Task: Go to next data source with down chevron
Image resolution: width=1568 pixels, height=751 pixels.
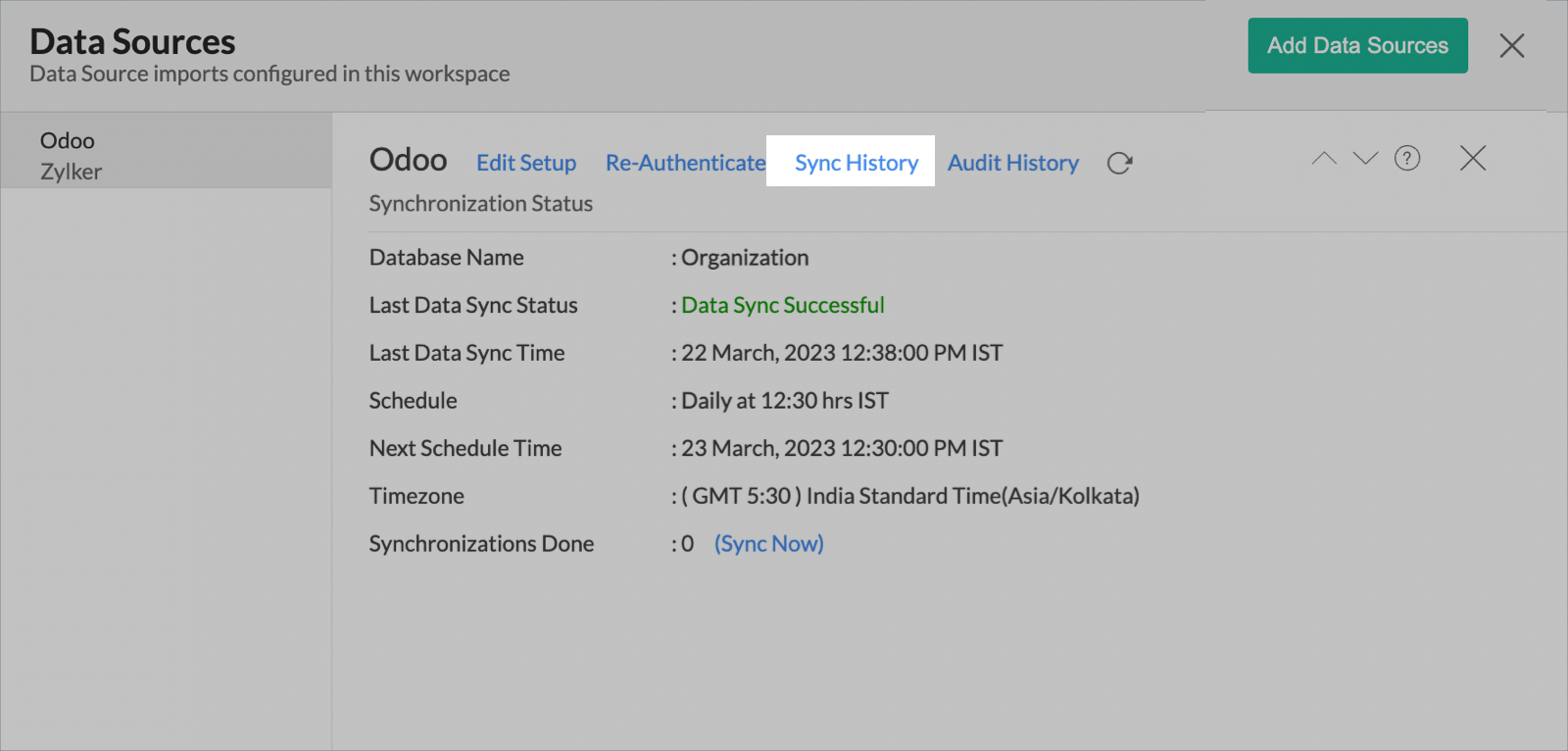Action: [x=1365, y=159]
